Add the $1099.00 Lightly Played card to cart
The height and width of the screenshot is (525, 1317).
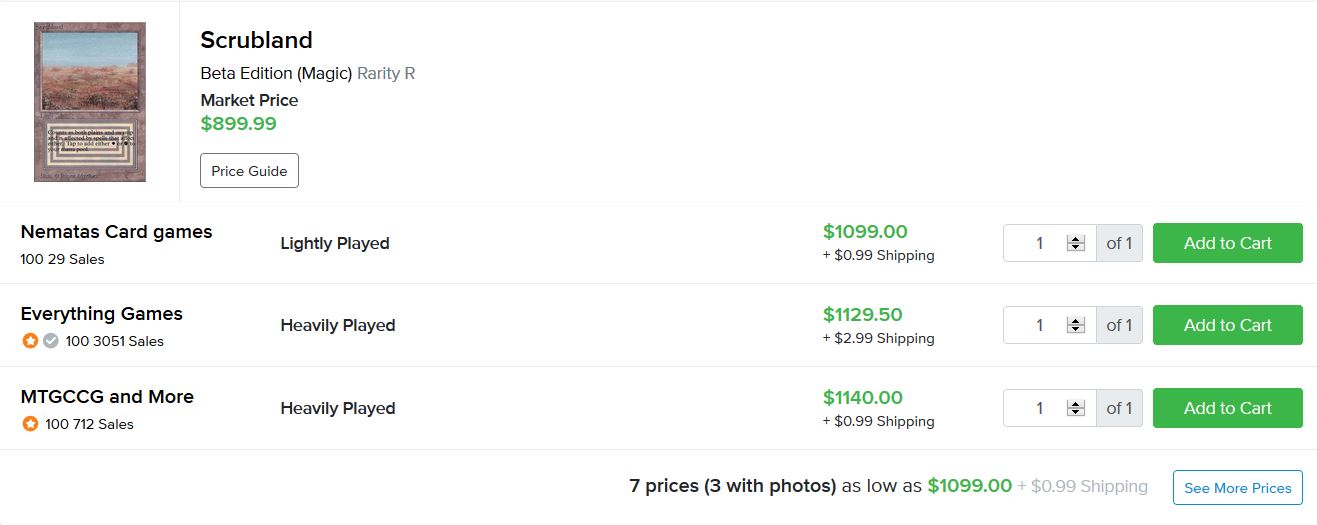1227,243
